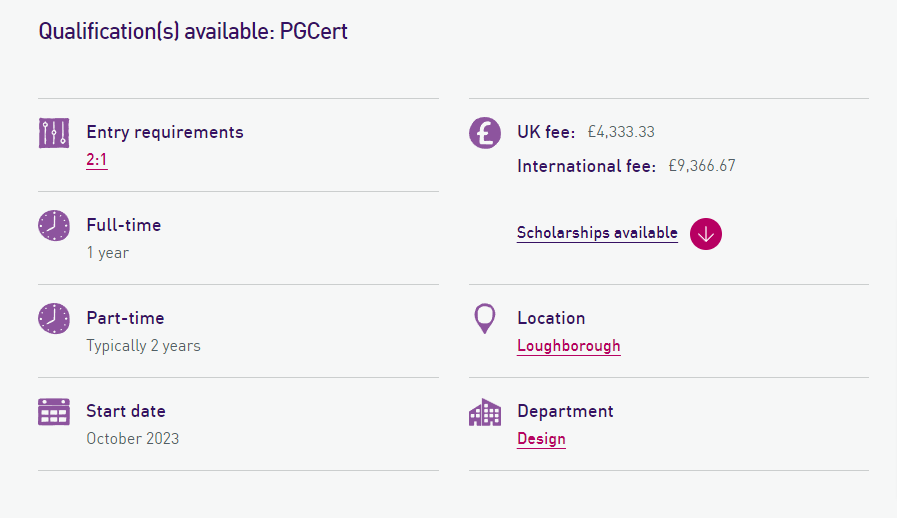The height and width of the screenshot is (518, 897).
Task: Open the Loughborough location link
Action: [x=568, y=346]
